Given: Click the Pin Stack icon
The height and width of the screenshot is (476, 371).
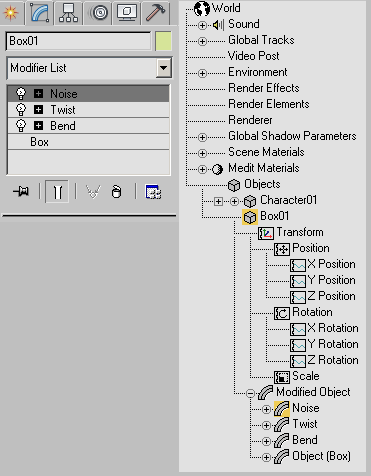Looking at the screenshot, I should pos(21,191).
